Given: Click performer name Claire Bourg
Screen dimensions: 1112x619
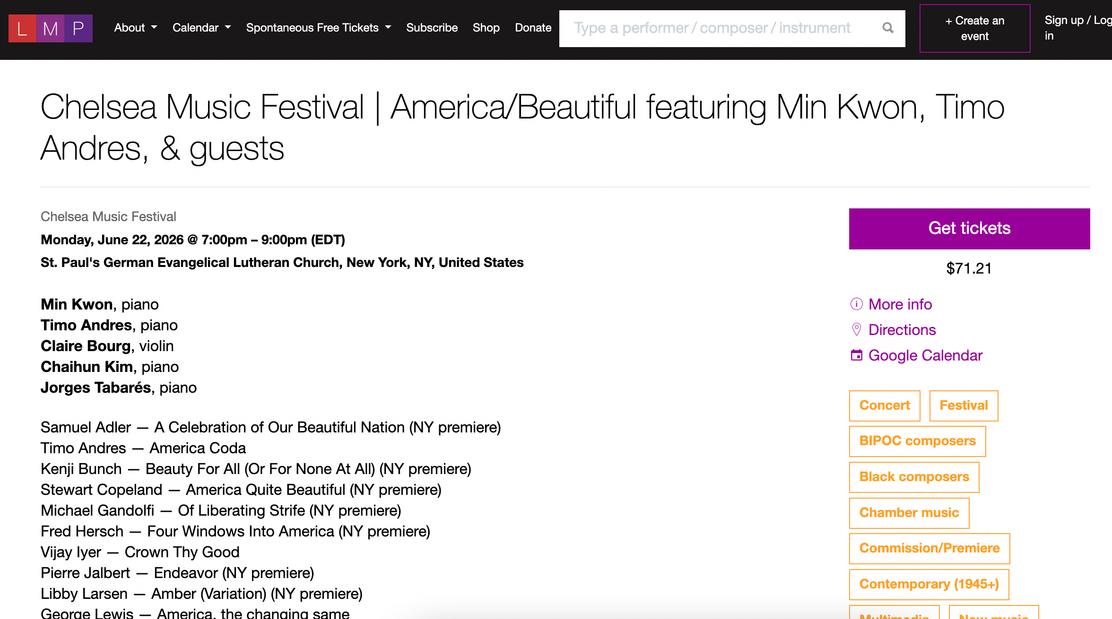Looking at the screenshot, I should 86,346.
